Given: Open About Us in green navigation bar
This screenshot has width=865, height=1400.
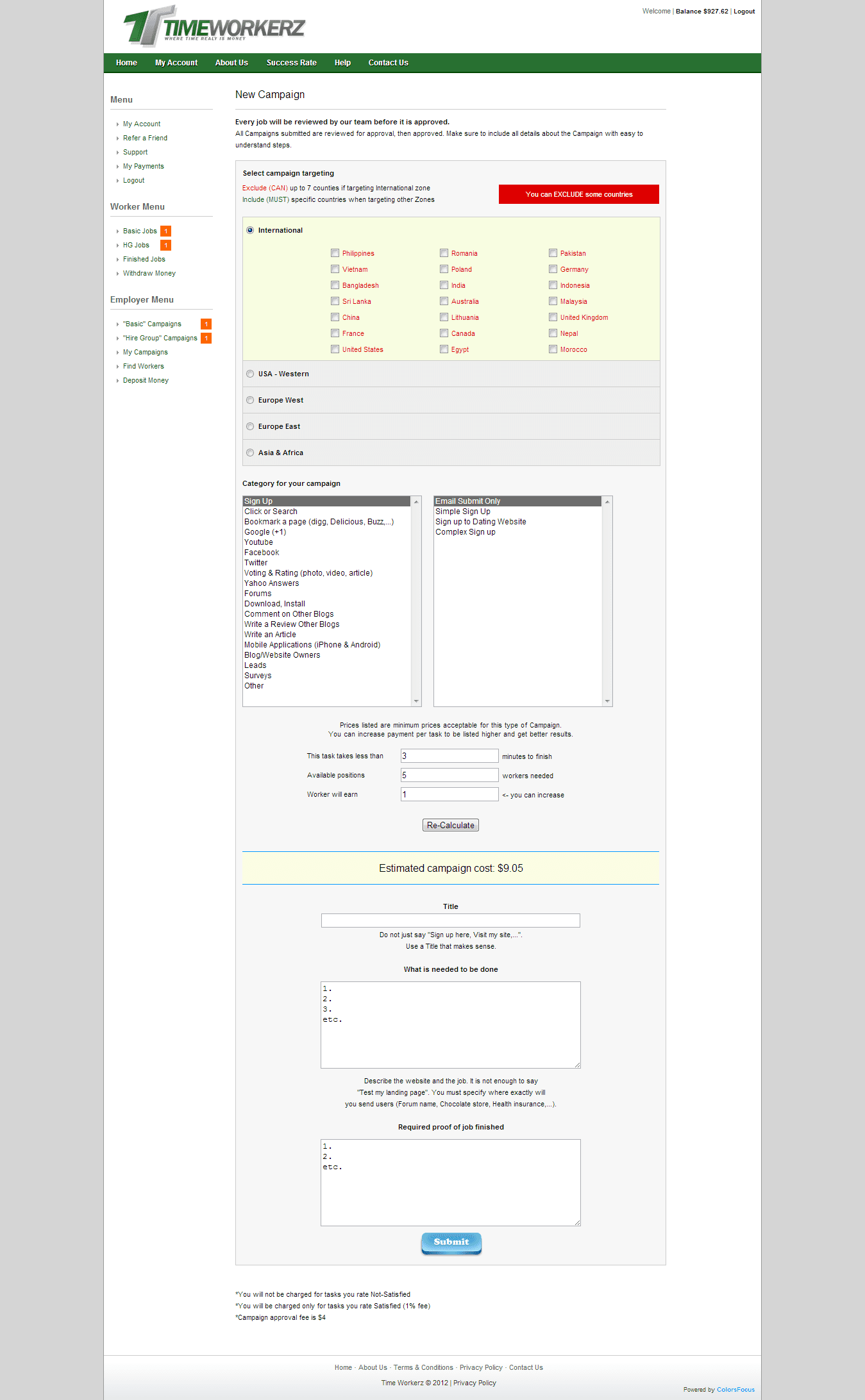Looking at the screenshot, I should (x=231, y=63).
